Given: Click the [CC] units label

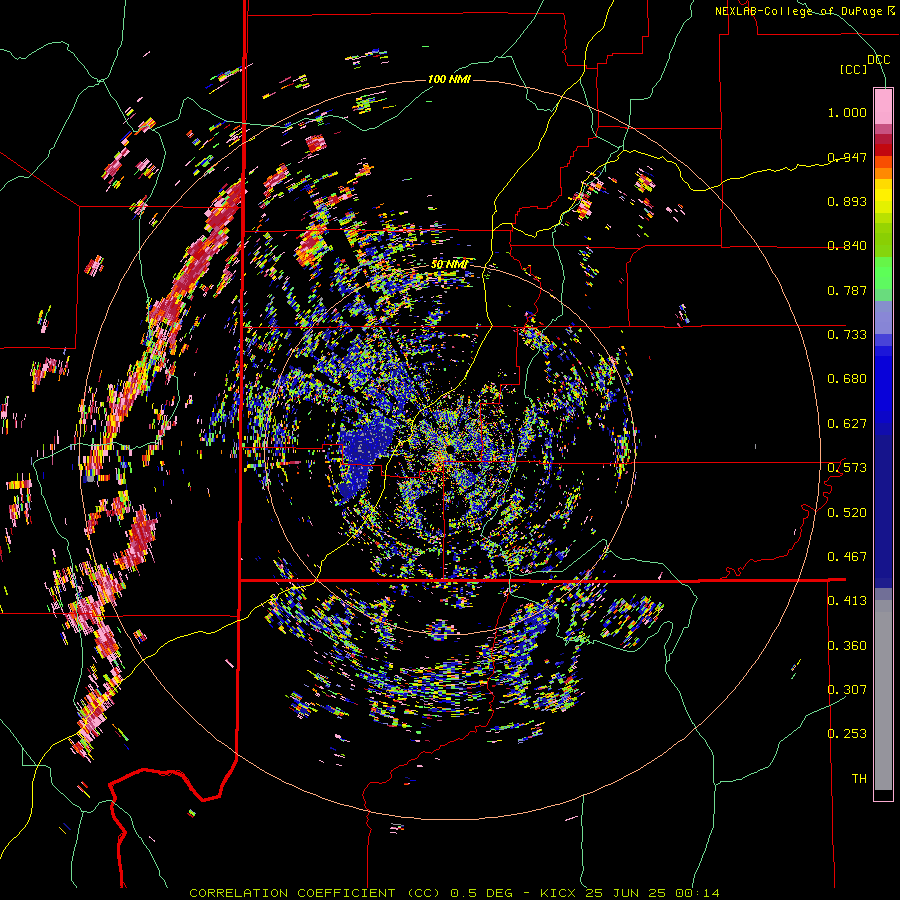Looking at the screenshot, I should click(x=854, y=69).
